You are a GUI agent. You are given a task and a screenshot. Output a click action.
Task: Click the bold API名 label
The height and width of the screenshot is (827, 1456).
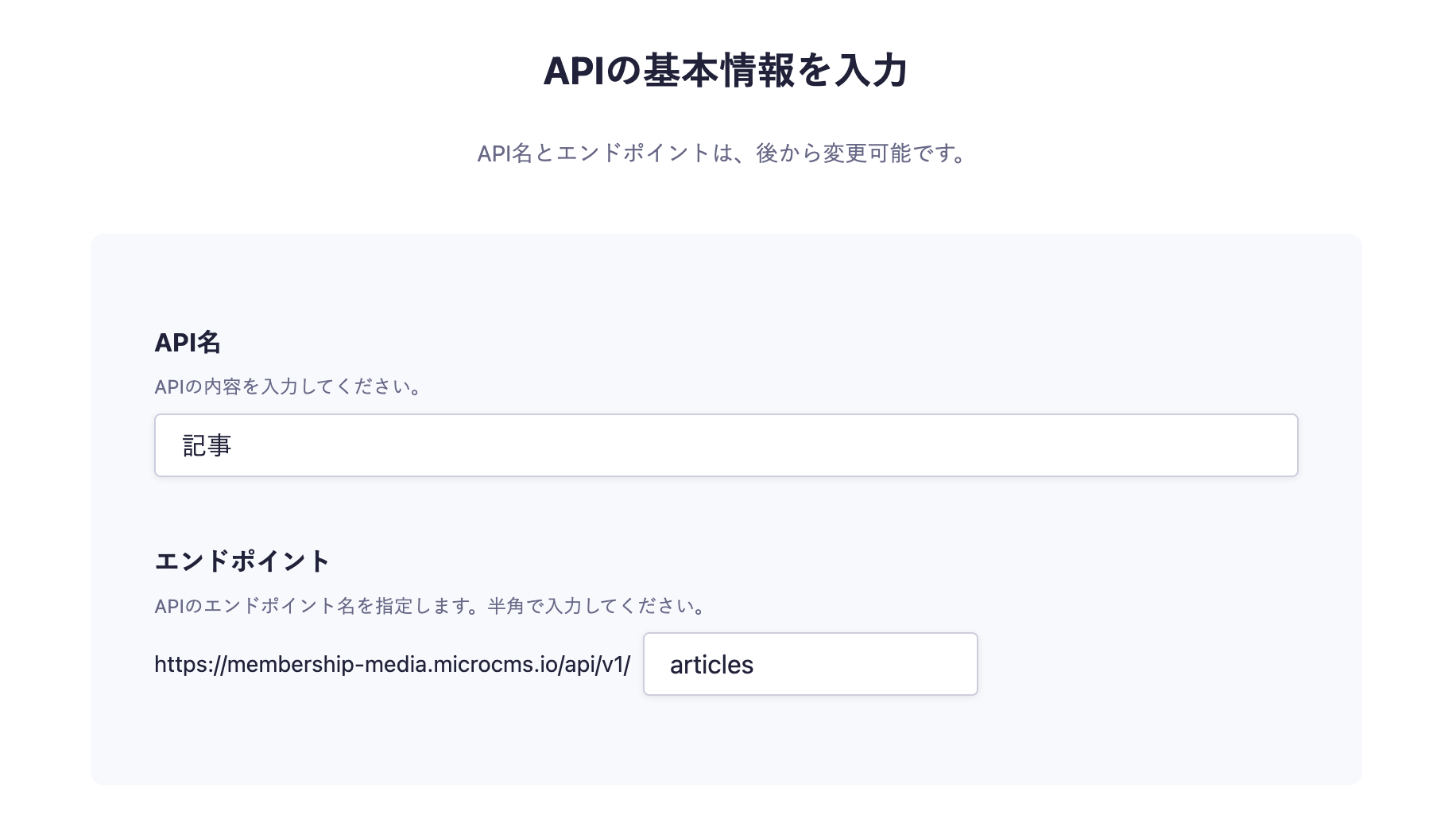pos(188,343)
